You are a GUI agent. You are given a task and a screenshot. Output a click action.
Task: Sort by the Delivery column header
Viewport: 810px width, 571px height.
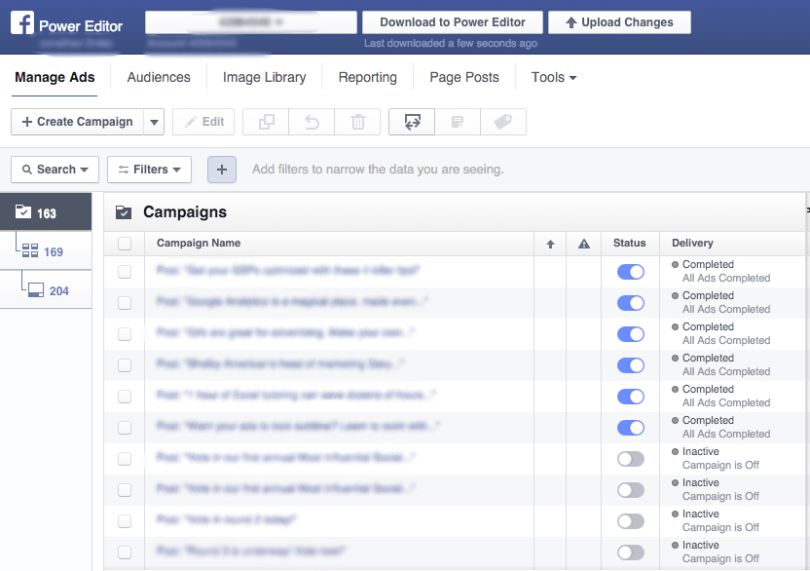tap(692, 243)
